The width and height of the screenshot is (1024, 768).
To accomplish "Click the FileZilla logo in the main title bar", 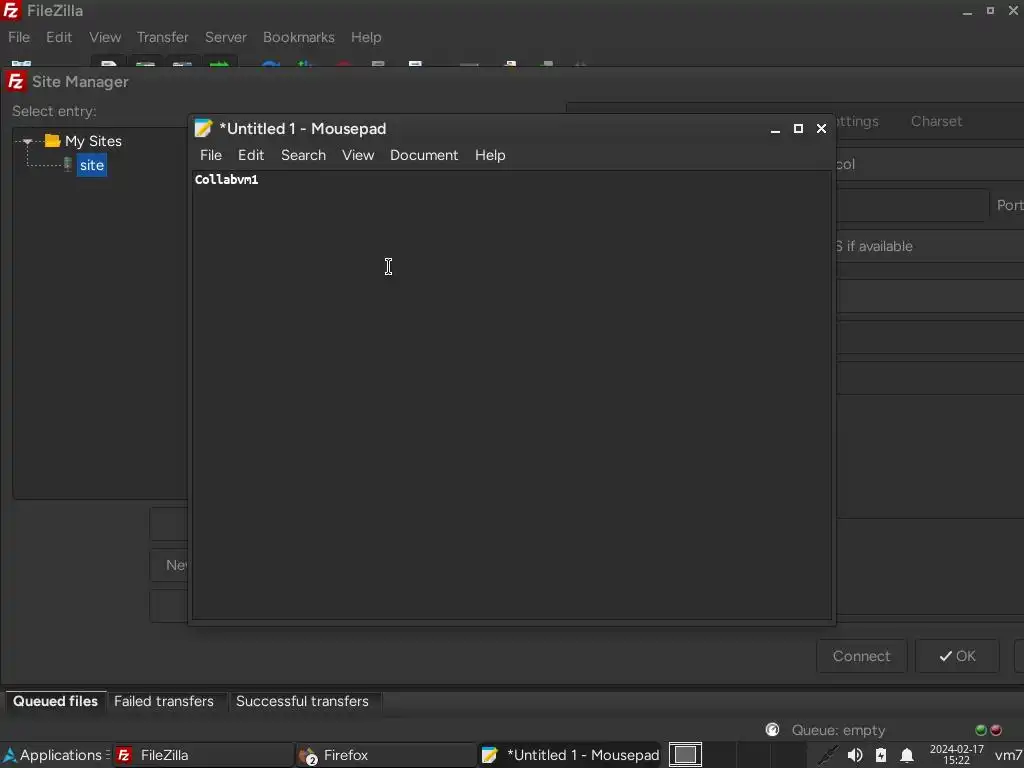I will (x=11, y=10).
